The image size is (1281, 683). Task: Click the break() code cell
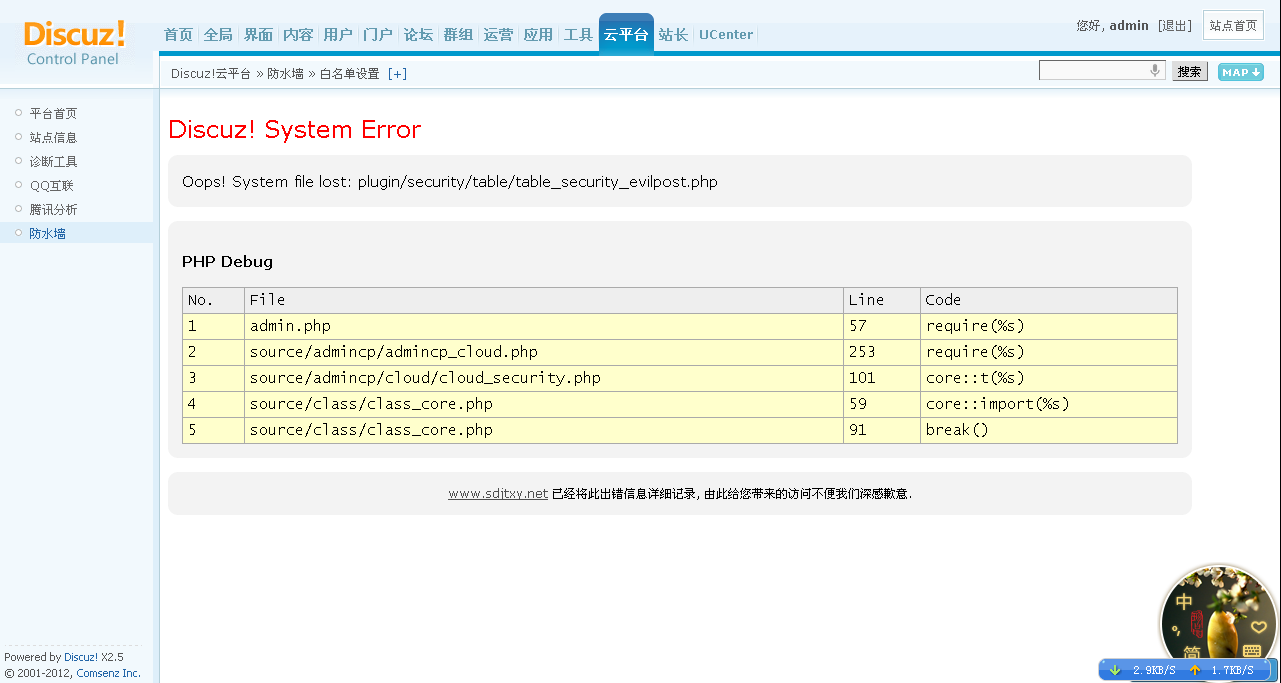(x=1049, y=430)
